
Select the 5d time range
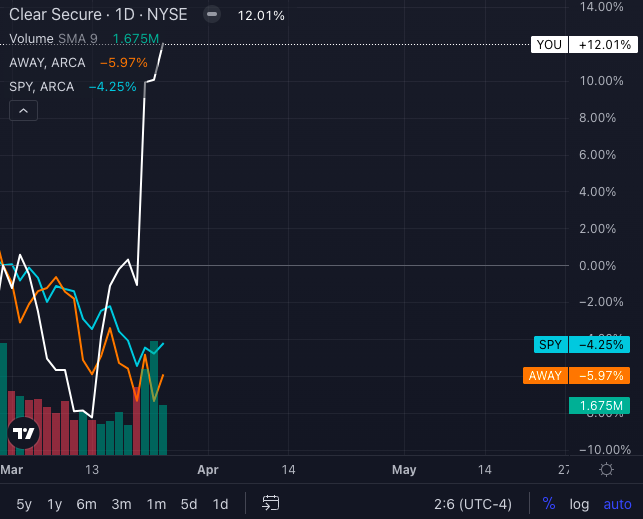[x=189, y=503]
